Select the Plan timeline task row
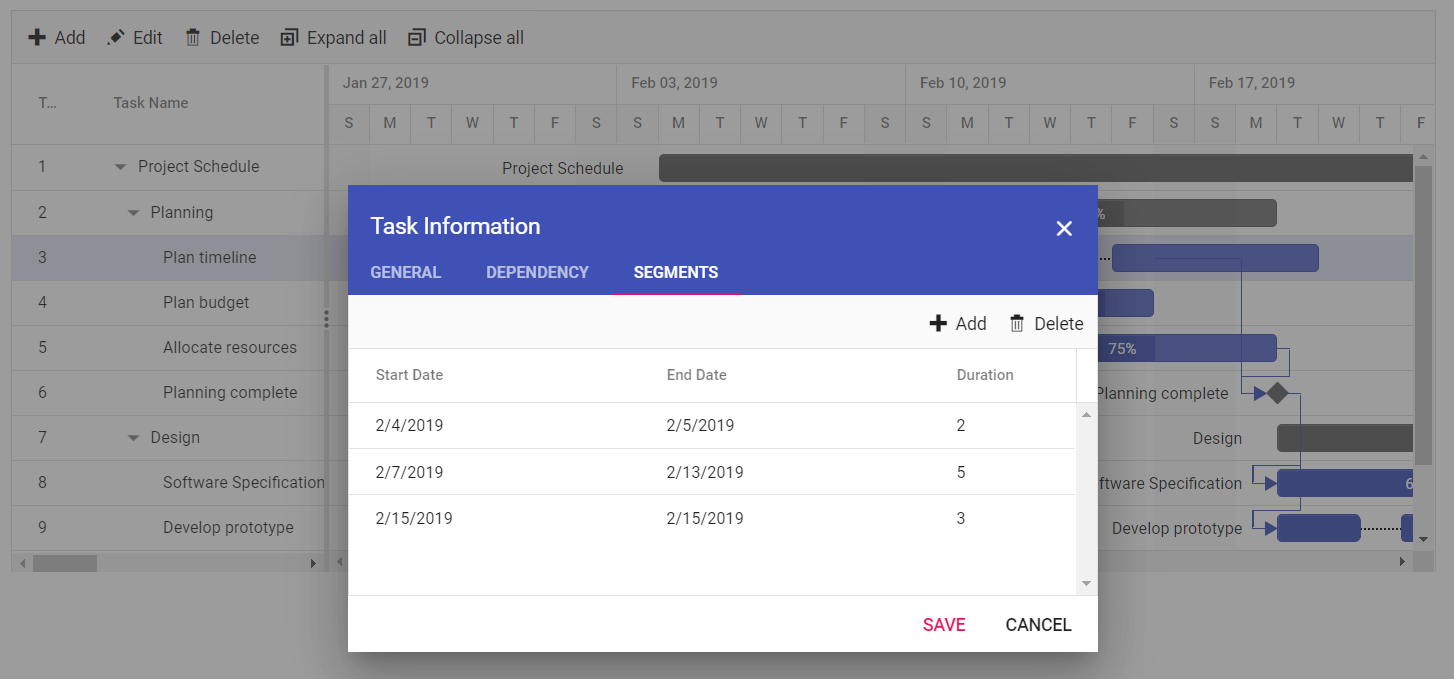 (x=169, y=257)
